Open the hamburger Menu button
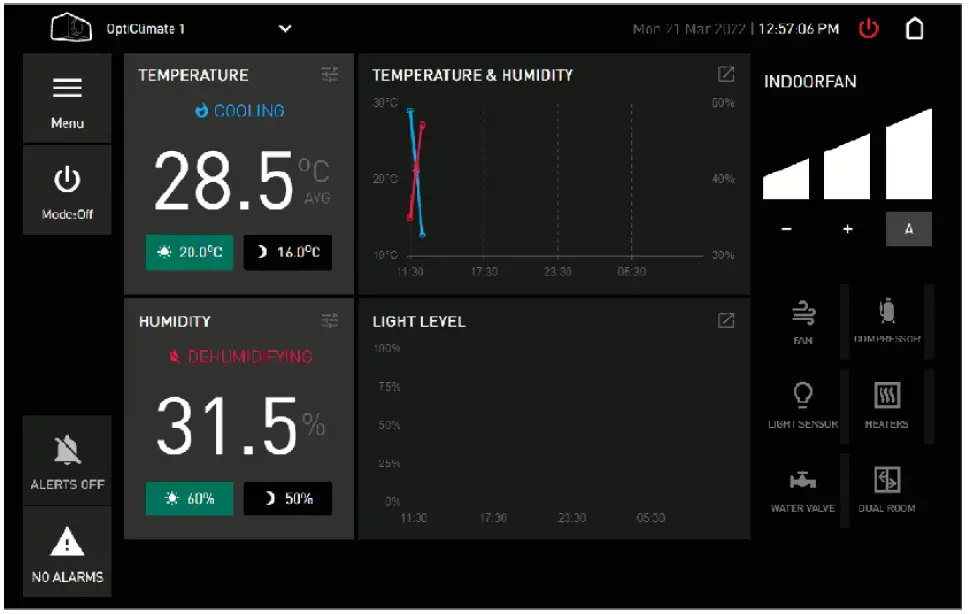Image resolution: width=969 pixels, height=614 pixels. tap(67, 99)
